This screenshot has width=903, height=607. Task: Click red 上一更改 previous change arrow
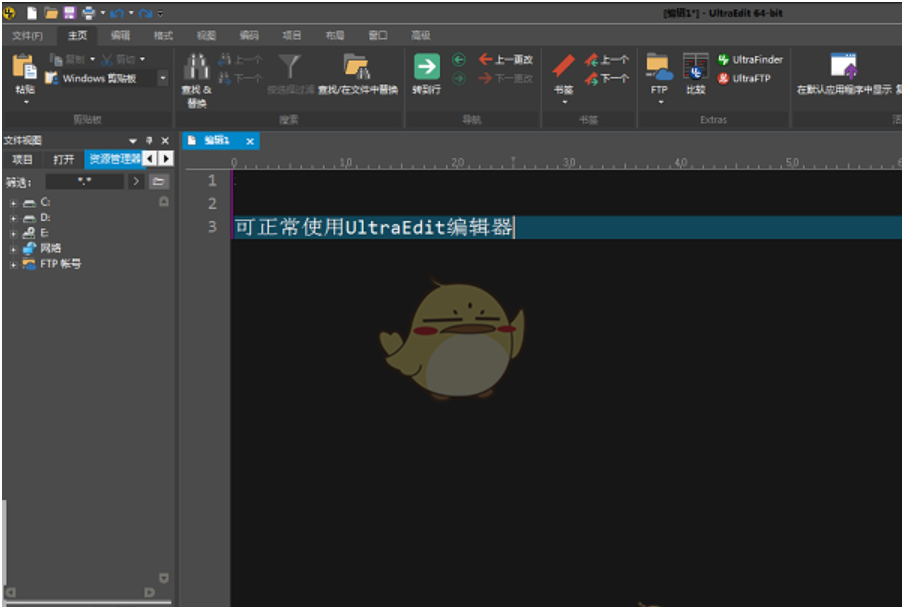(485, 59)
